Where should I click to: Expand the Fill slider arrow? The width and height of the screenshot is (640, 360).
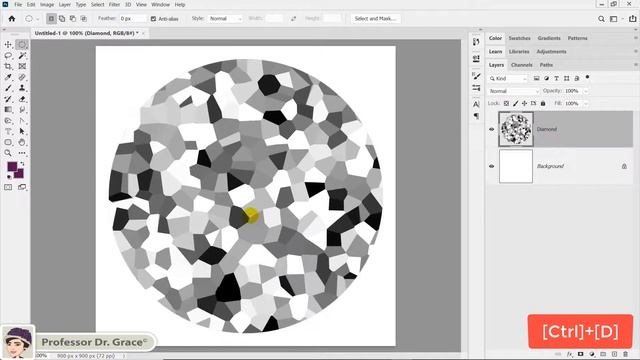pyautogui.click(x=586, y=104)
